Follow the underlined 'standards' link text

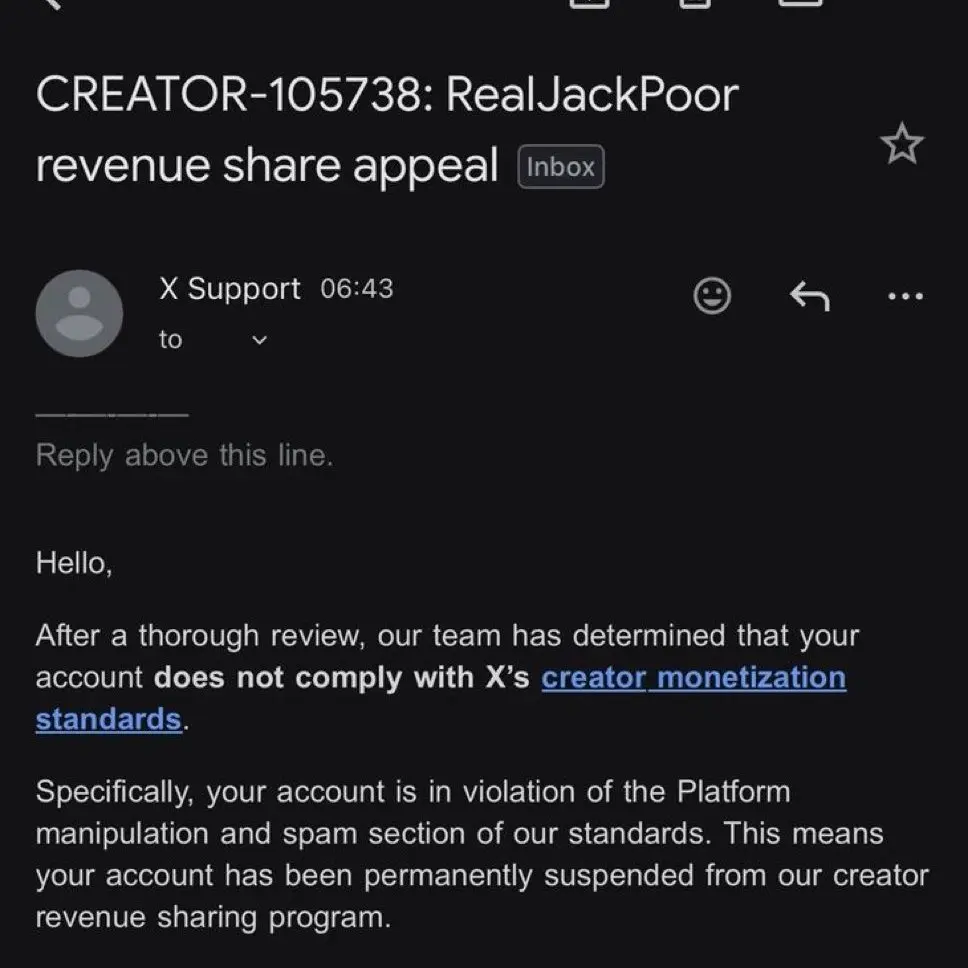tap(109, 720)
